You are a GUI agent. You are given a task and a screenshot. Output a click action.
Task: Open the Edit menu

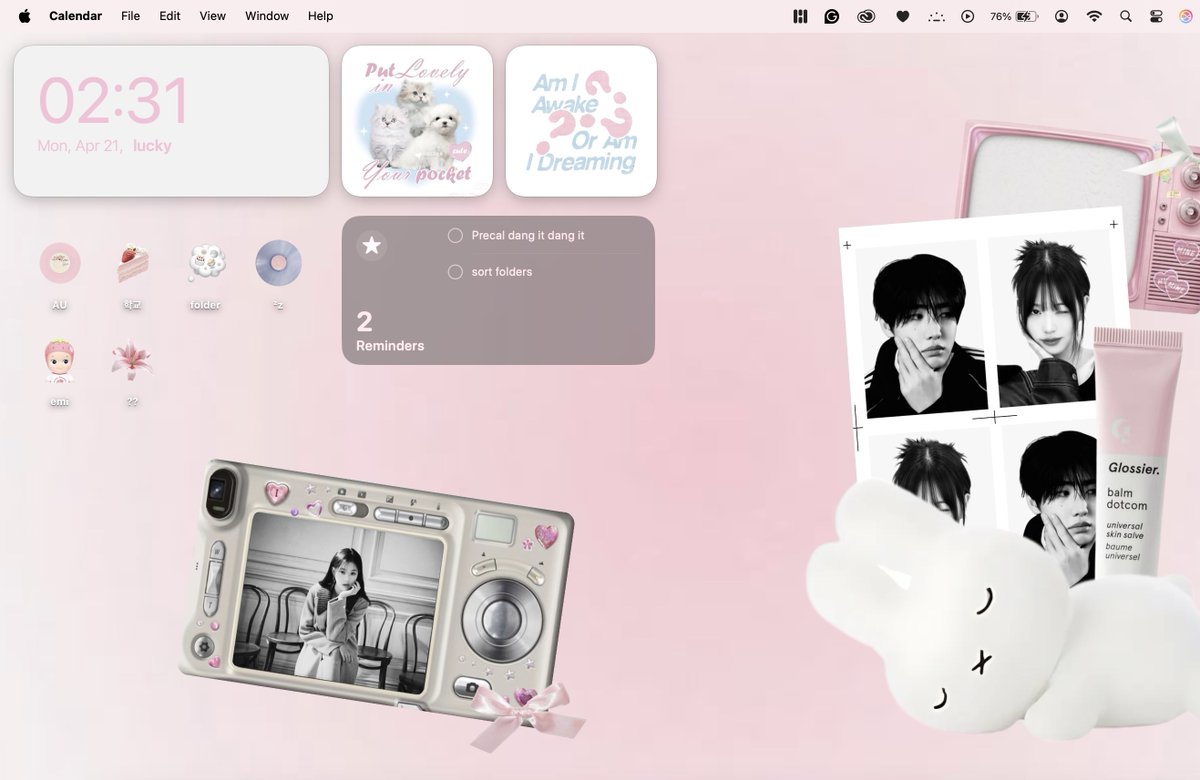click(170, 16)
